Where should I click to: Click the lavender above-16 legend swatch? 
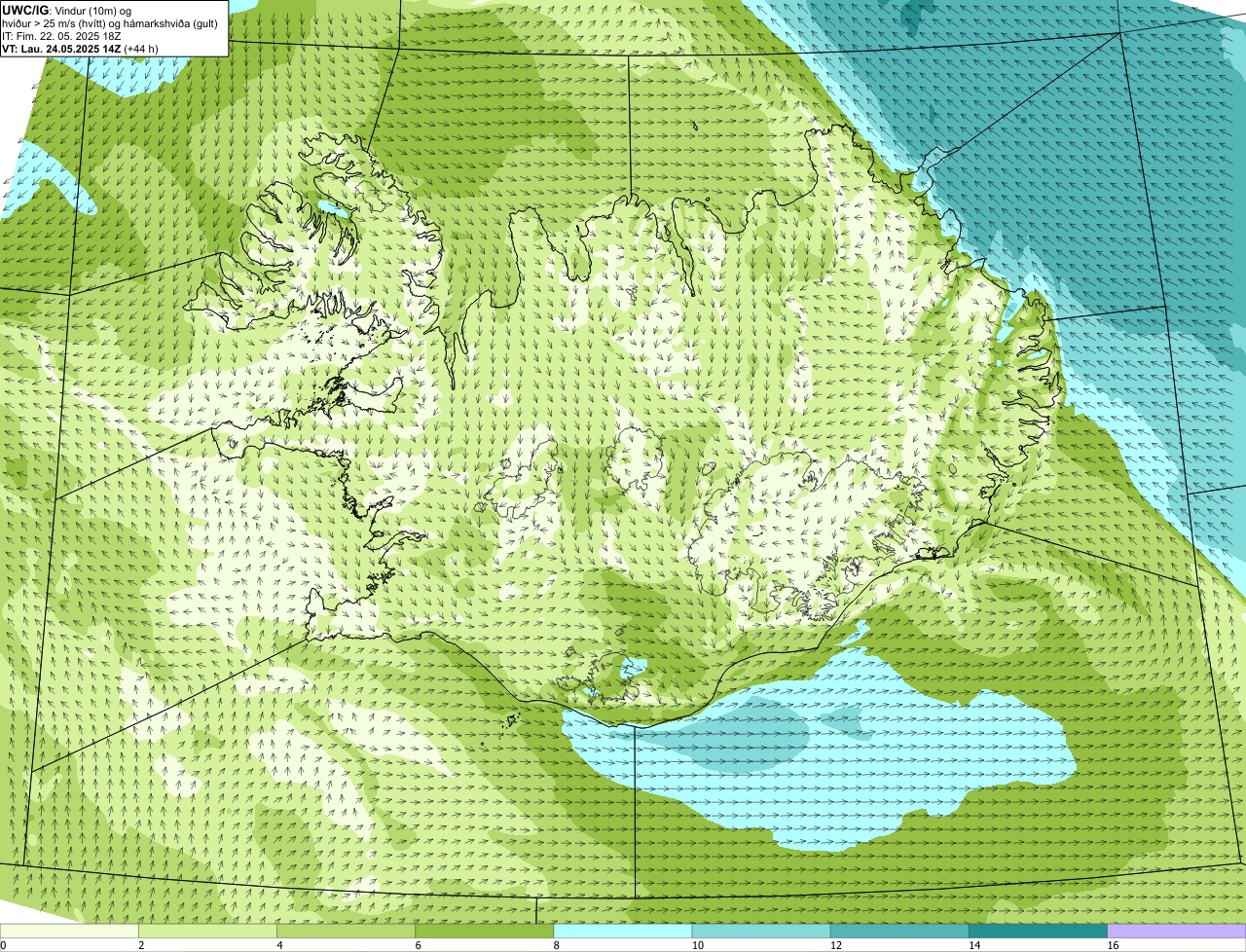(x=1177, y=932)
